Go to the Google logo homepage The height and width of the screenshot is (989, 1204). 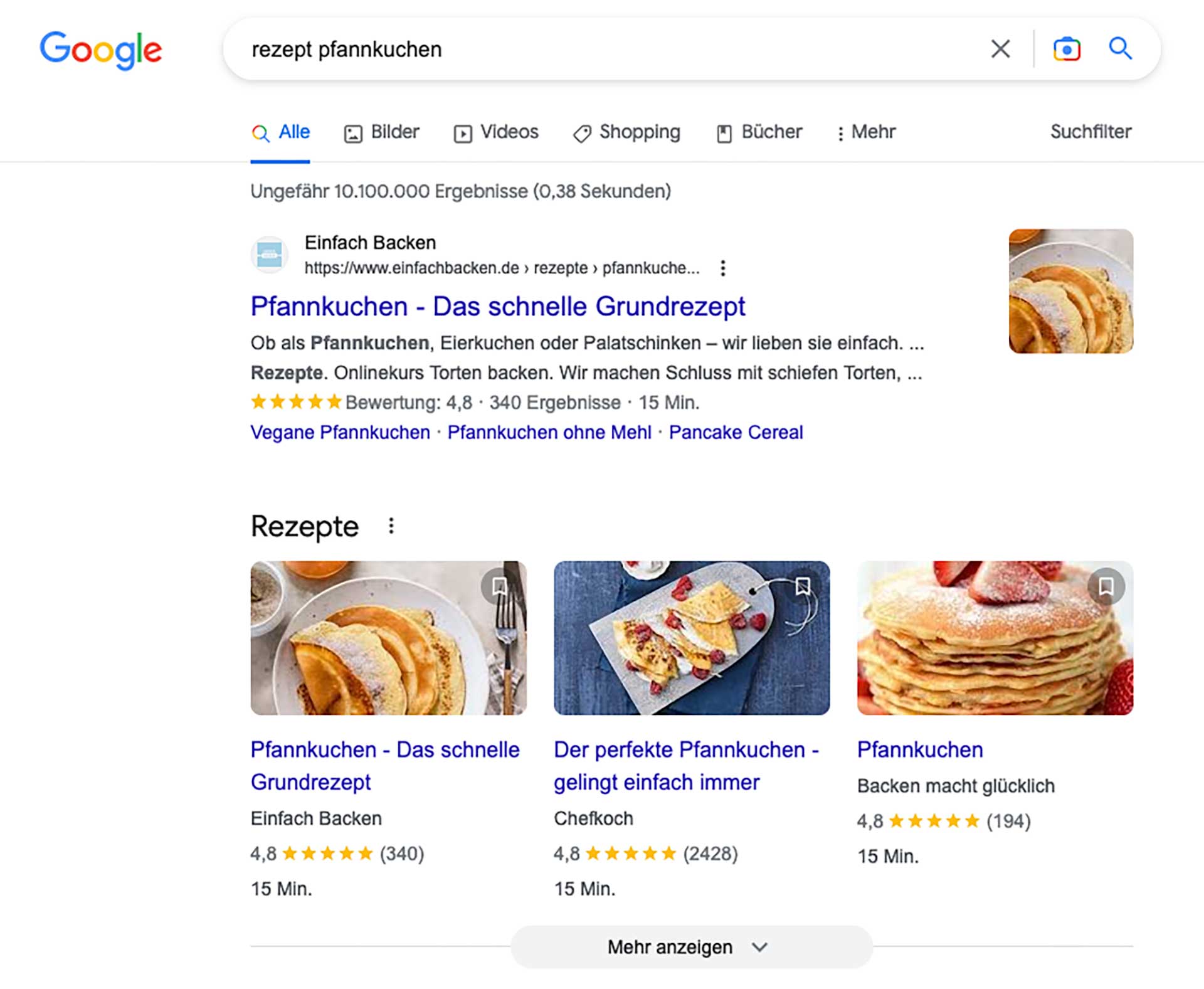point(101,50)
